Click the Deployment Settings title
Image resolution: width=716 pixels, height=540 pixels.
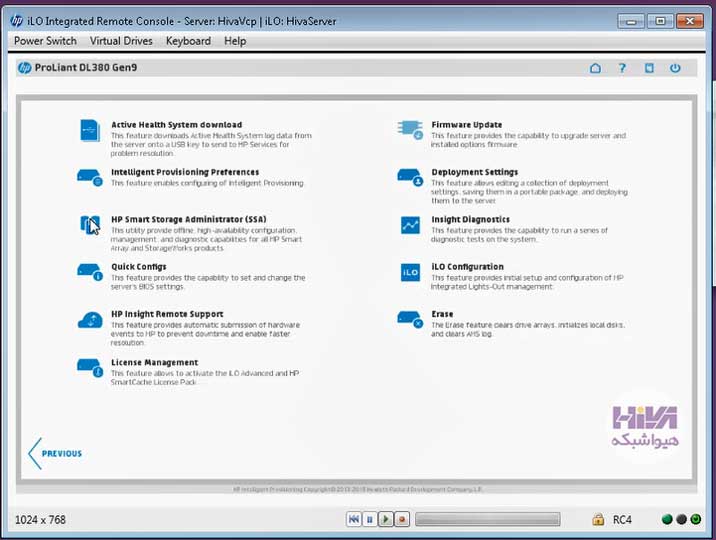[474, 172]
